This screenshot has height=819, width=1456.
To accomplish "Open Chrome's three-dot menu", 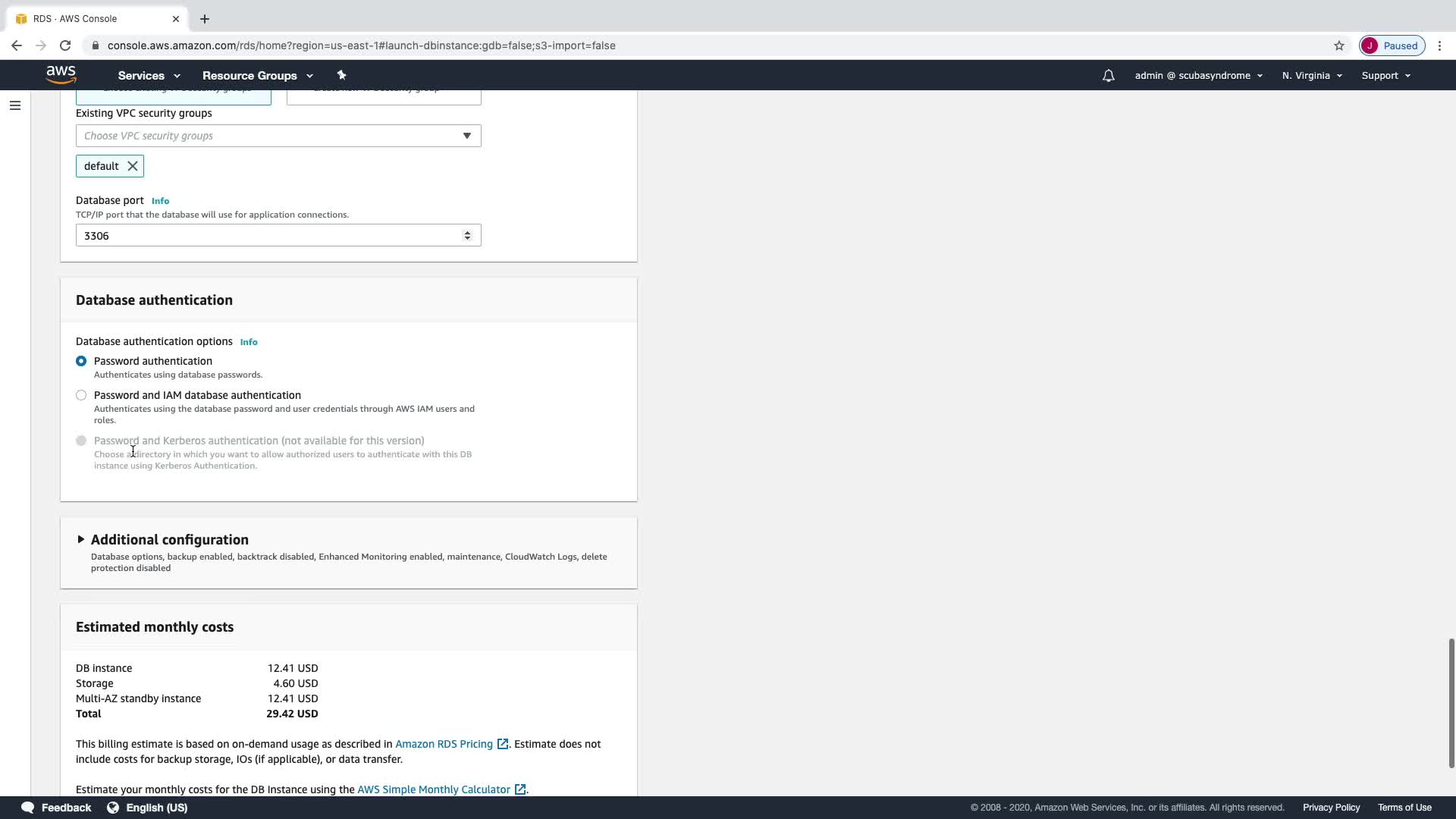I will tap(1439, 45).
